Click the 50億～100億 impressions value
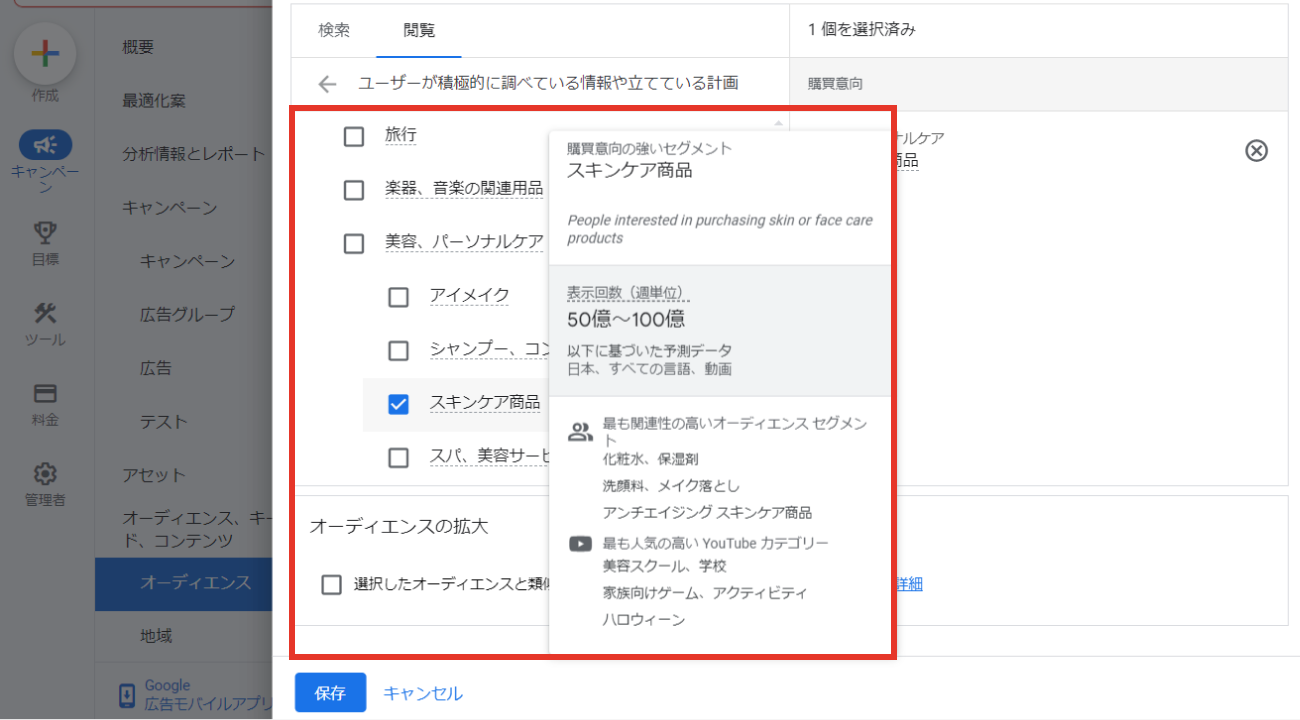 tap(626, 320)
